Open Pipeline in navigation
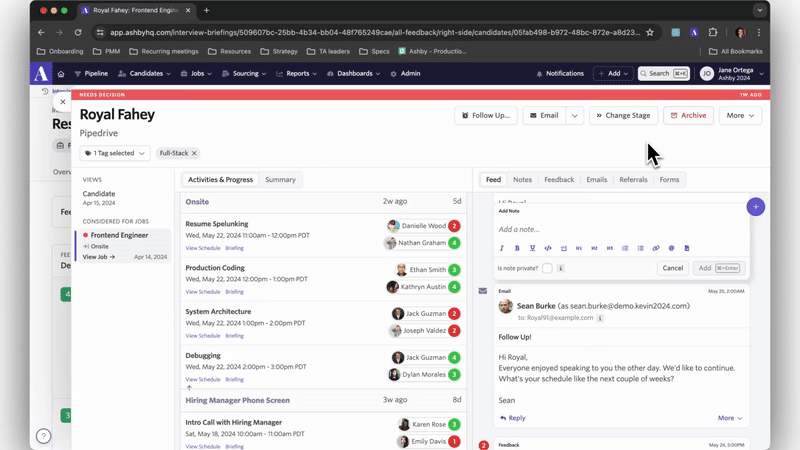 point(91,73)
